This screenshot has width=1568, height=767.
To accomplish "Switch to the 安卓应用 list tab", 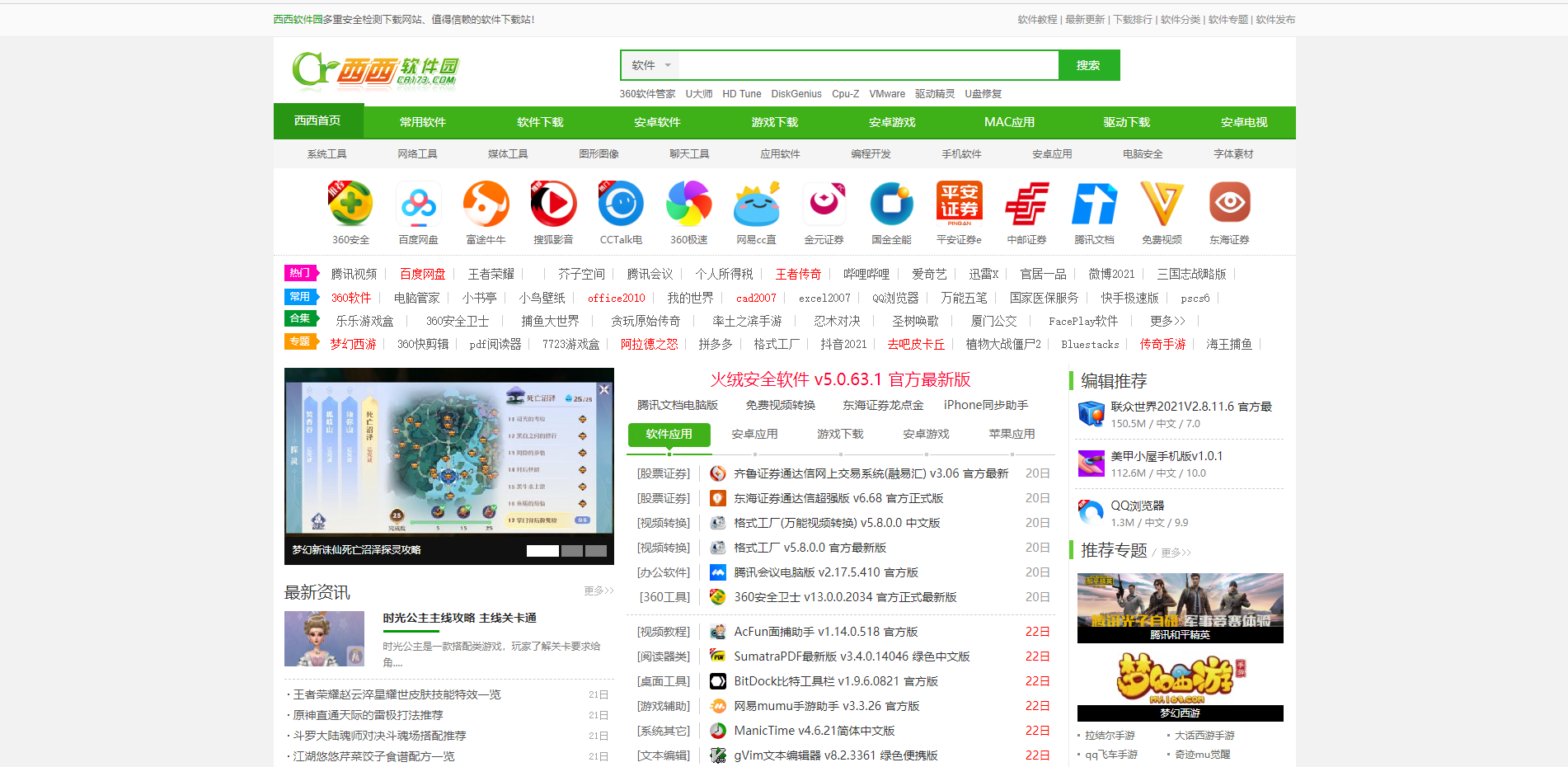I will (755, 434).
